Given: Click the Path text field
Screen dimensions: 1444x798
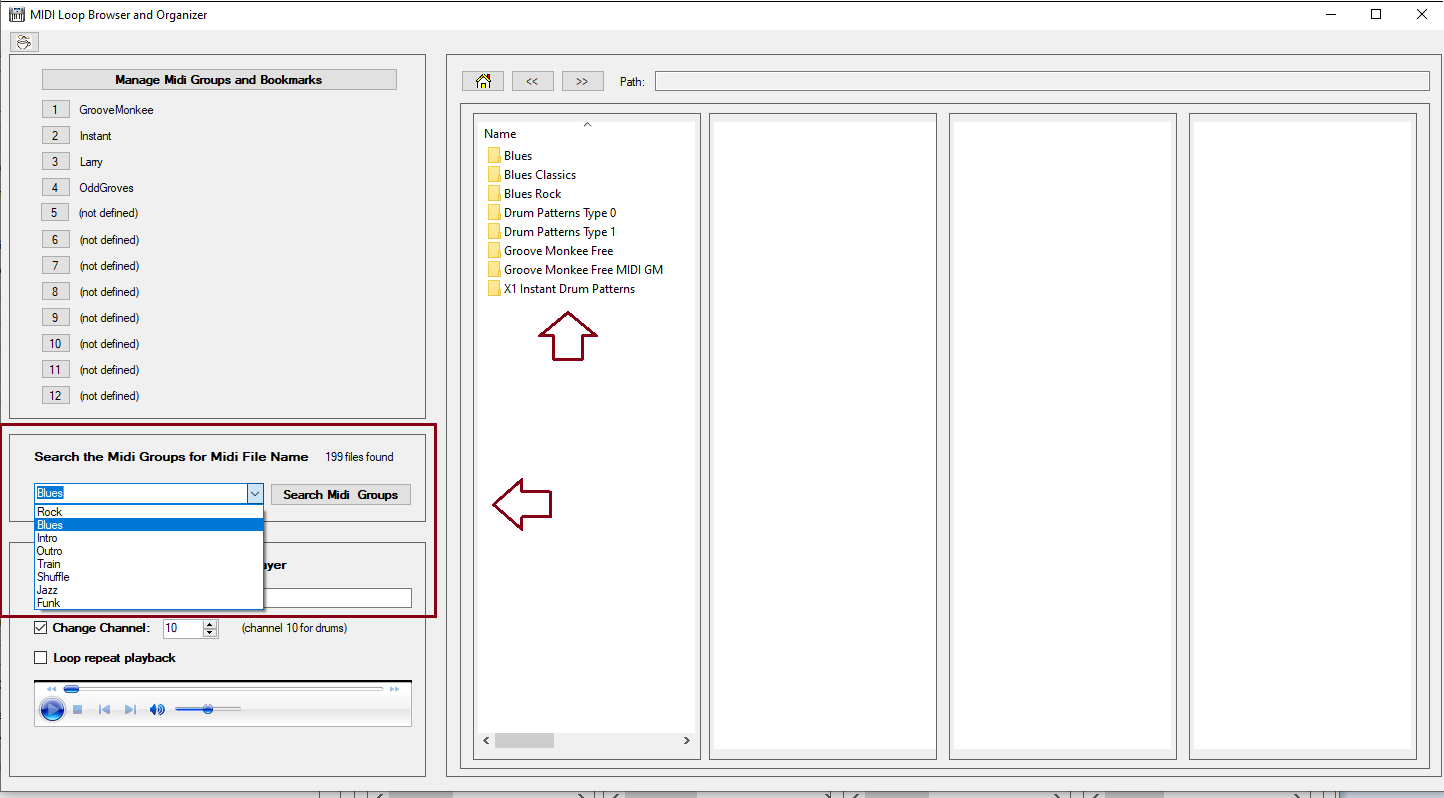Looking at the screenshot, I should 1042,81.
